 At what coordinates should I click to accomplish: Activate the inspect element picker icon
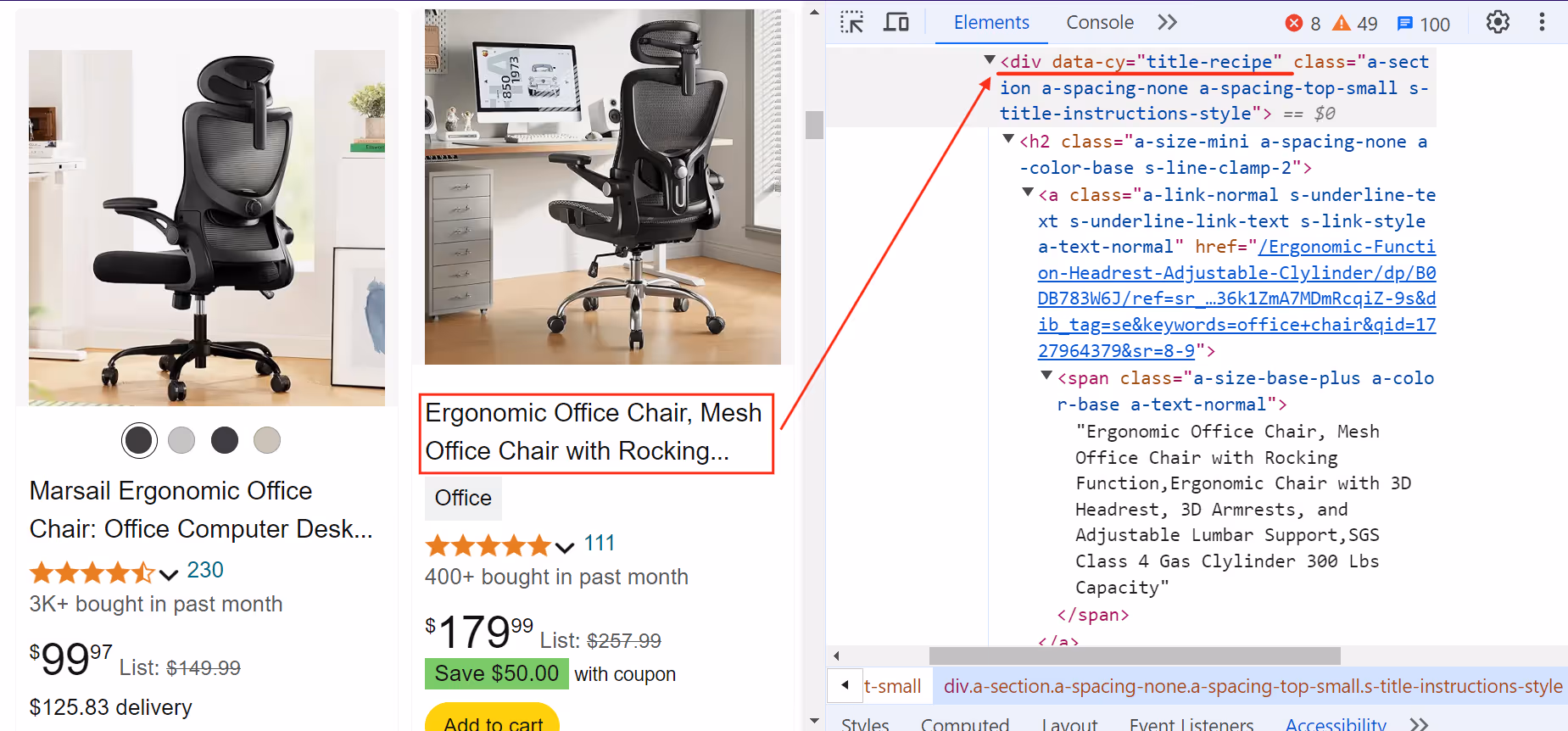point(851,22)
